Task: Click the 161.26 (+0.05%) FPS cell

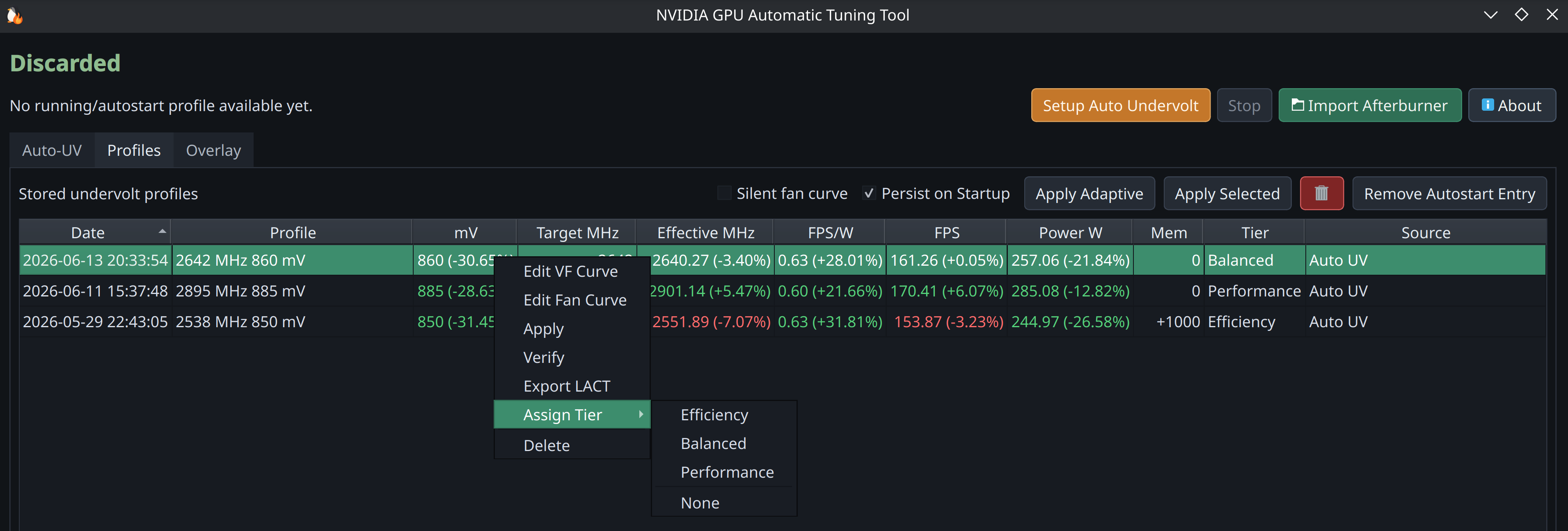Action: coord(947,260)
